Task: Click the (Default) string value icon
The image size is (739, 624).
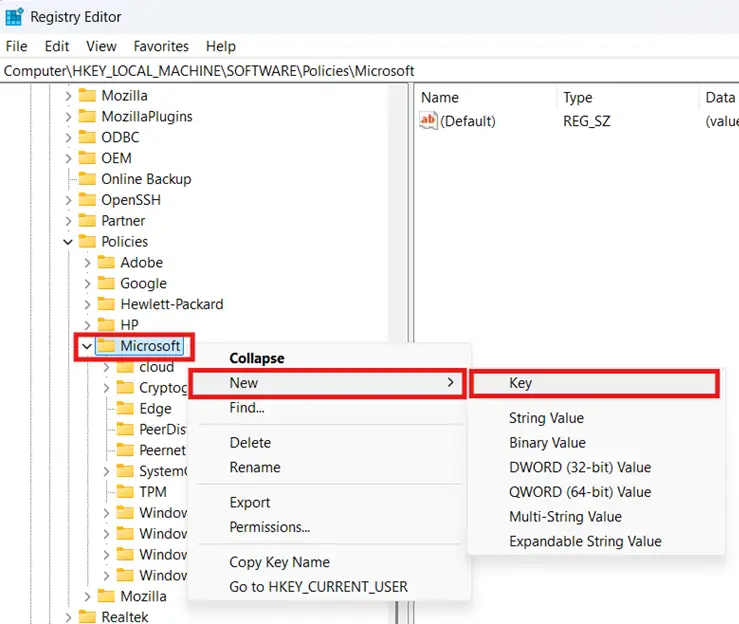Action: [x=428, y=121]
